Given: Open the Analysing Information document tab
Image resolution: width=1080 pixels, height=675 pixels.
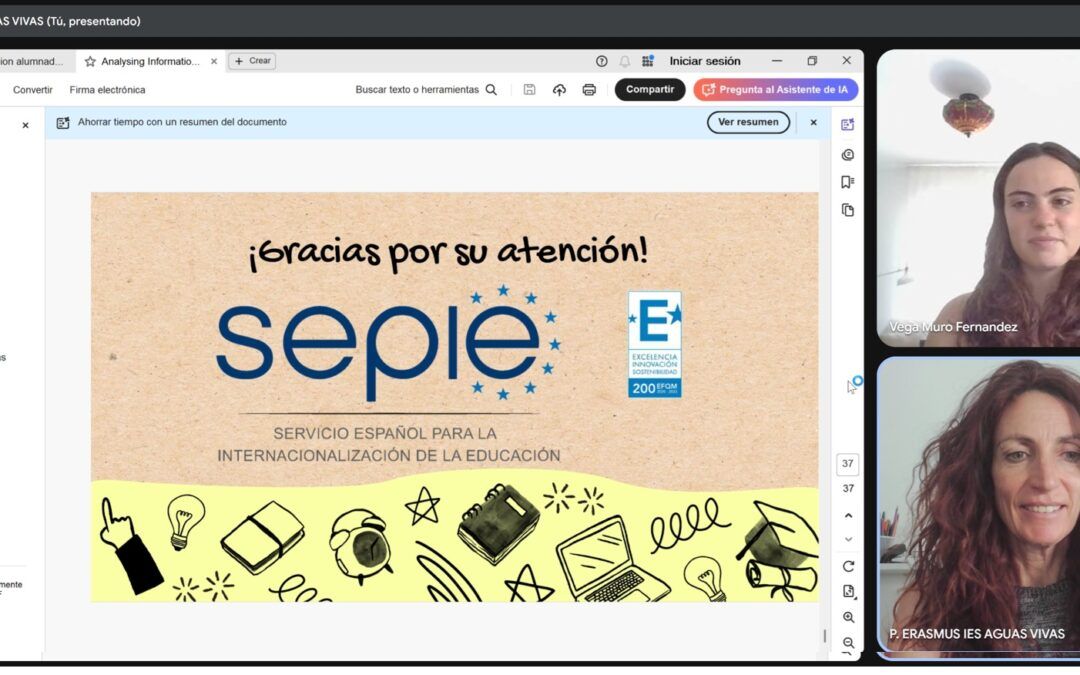Looking at the screenshot, I should click(x=150, y=61).
